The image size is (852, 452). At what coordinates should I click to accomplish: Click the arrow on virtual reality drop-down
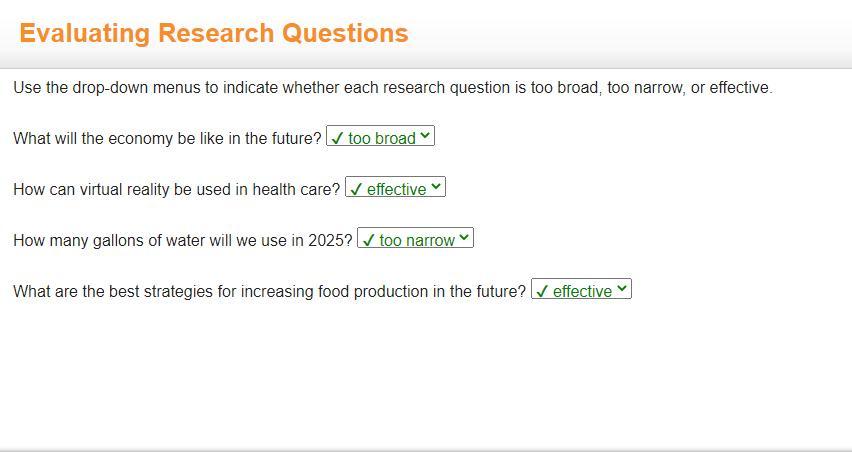[437, 187]
